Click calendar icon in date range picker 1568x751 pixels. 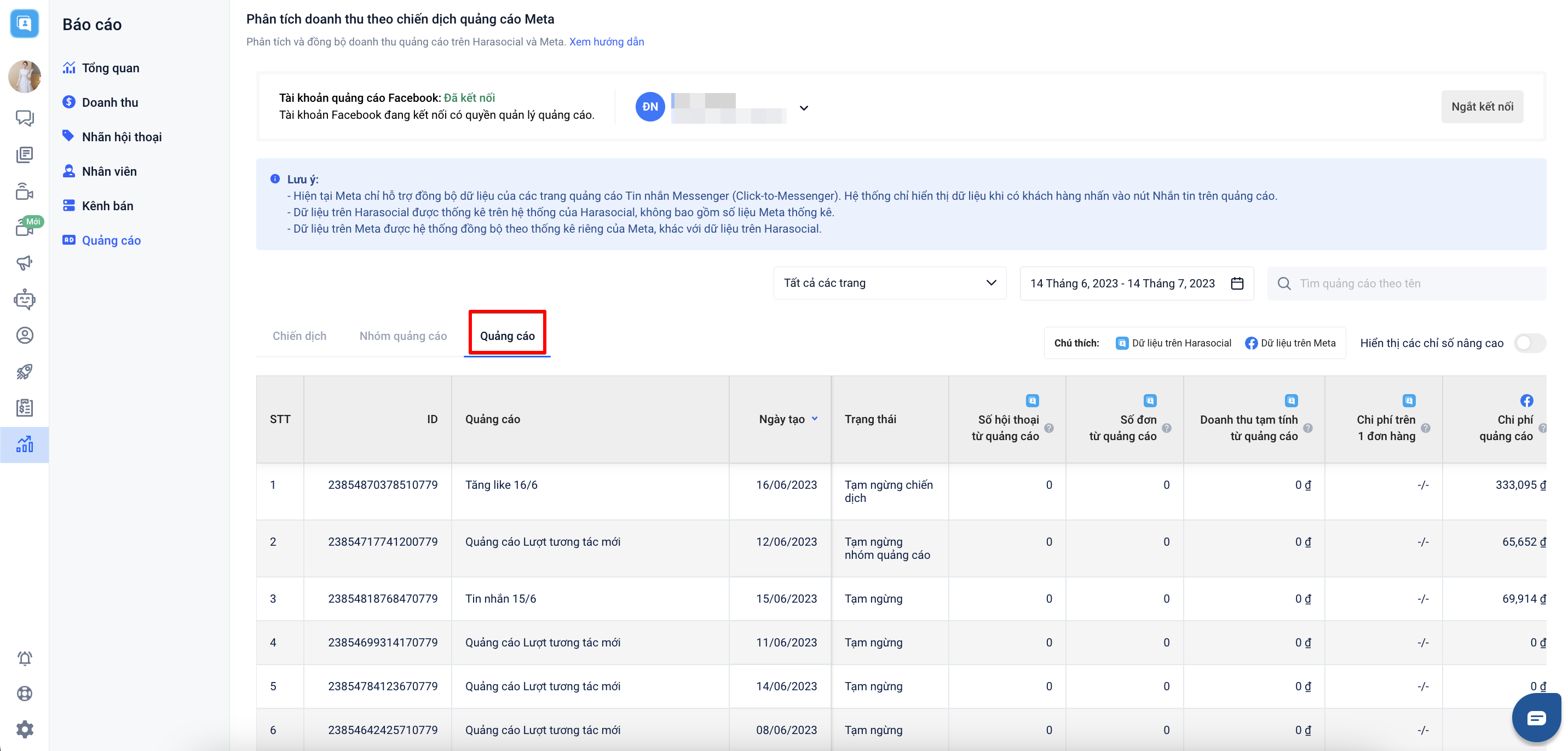click(1237, 284)
